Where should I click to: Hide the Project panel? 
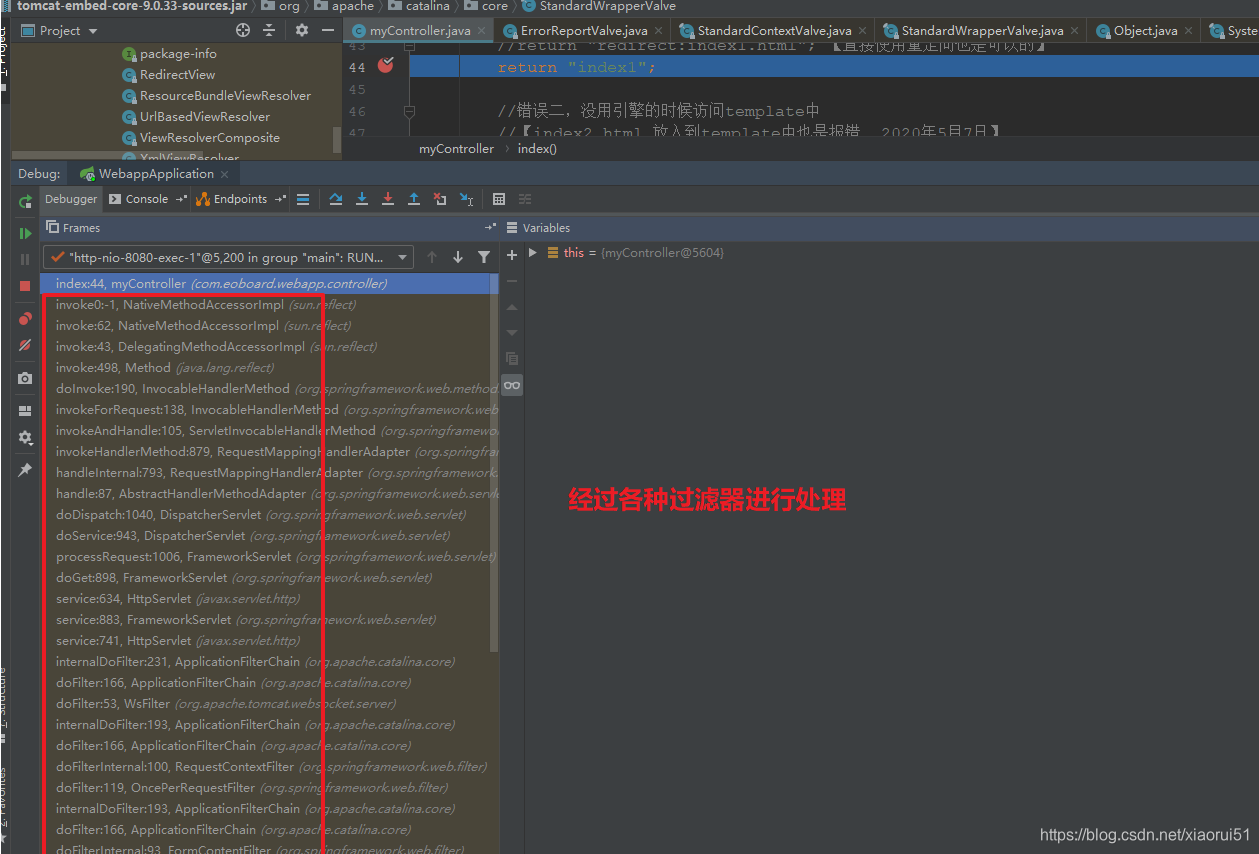(330, 31)
